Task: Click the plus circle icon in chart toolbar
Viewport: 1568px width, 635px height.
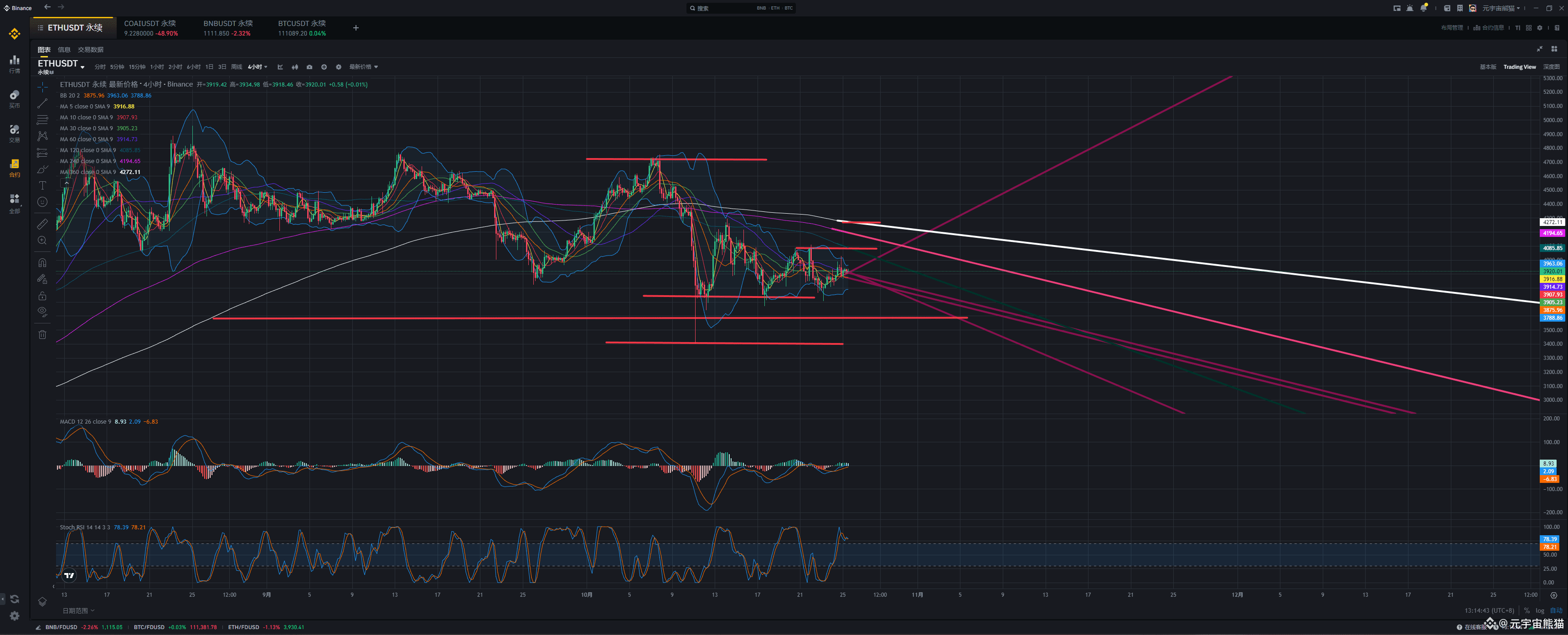Action: tap(324, 67)
